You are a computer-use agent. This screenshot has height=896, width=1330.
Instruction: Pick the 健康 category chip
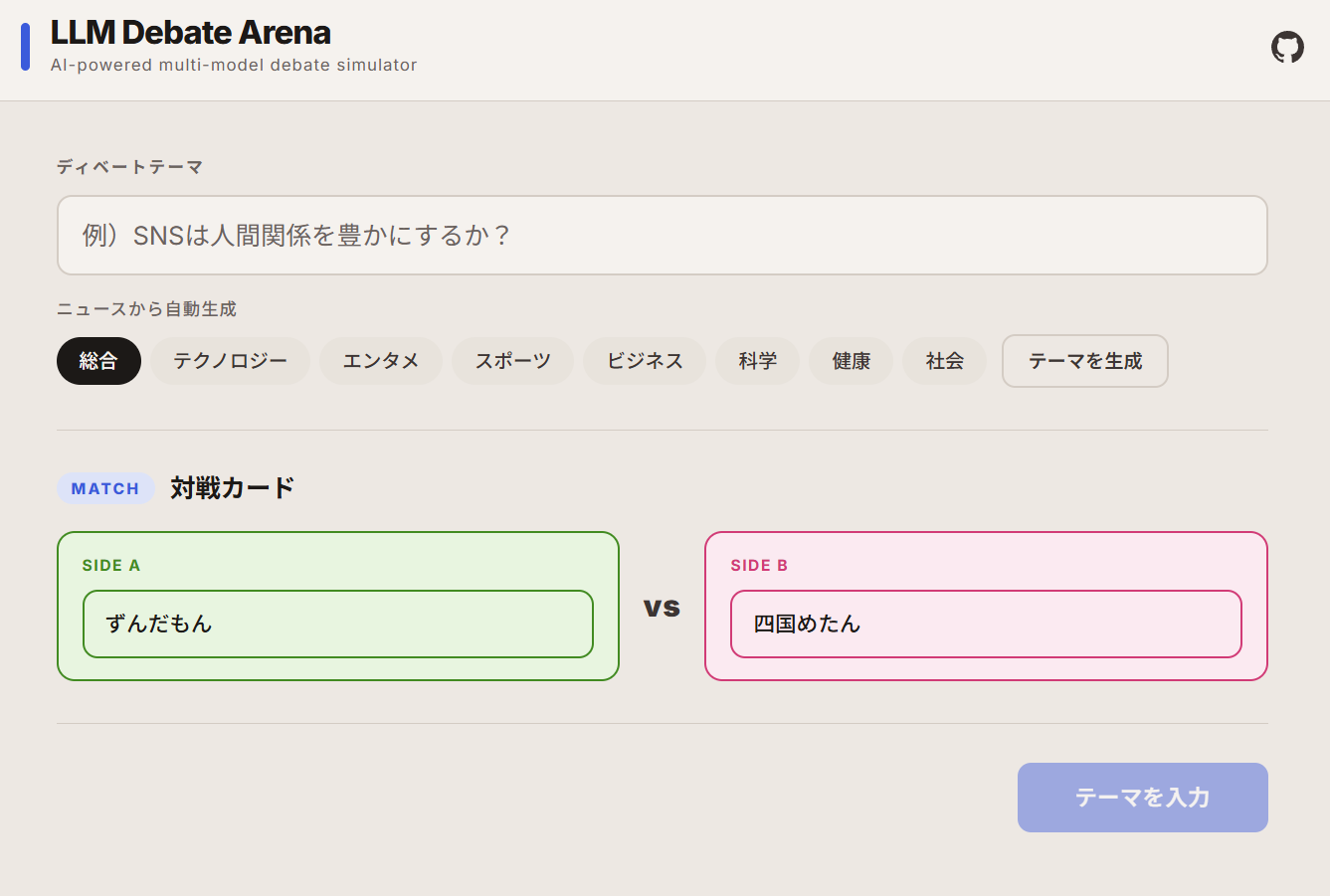(x=851, y=361)
